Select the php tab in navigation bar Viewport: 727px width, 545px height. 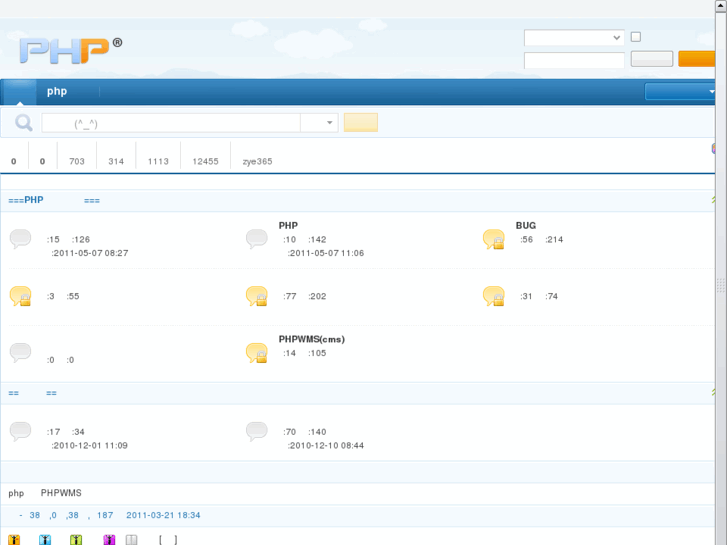click(57, 92)
